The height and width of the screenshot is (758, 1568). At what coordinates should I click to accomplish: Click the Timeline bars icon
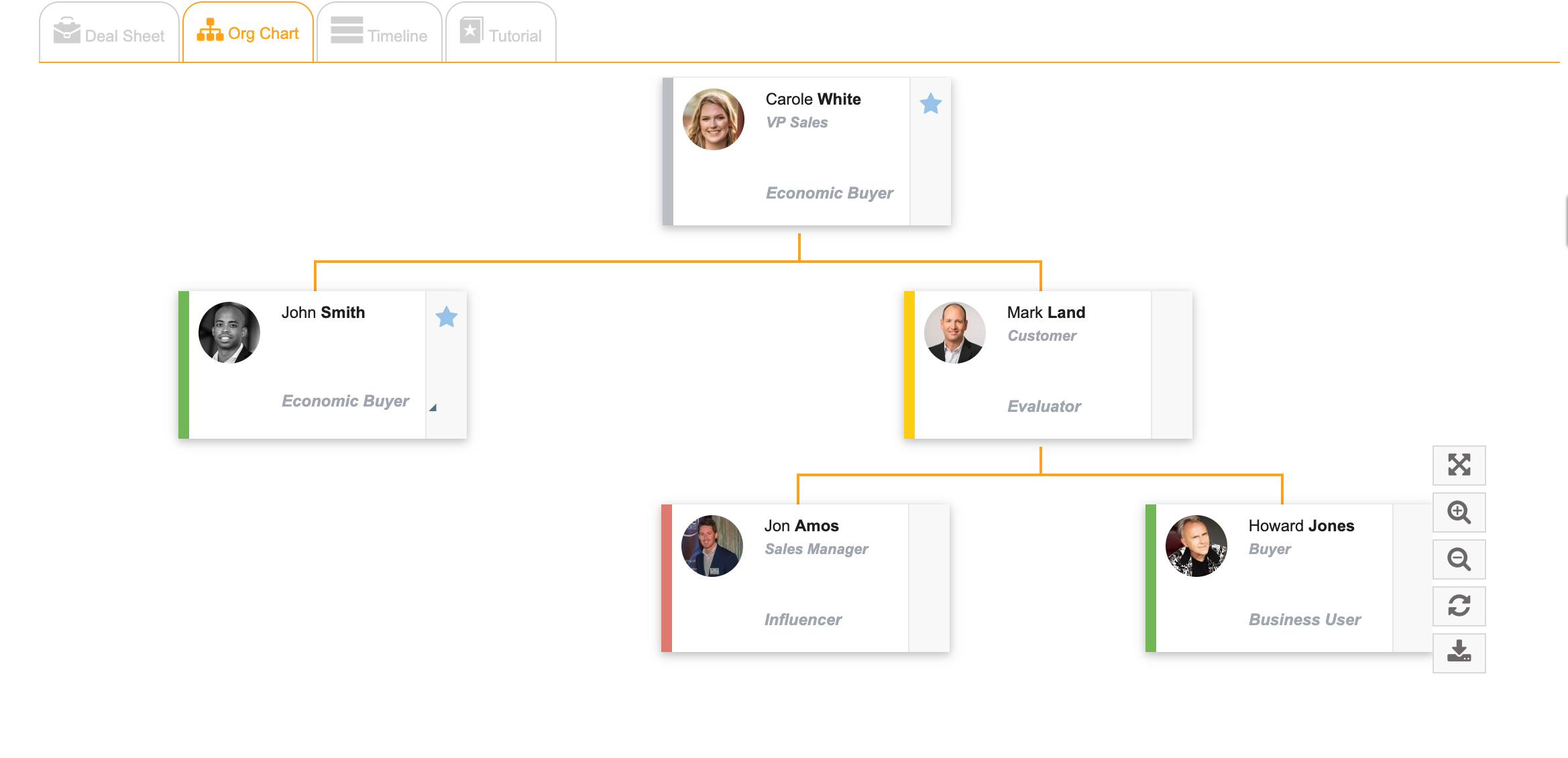point(347,30)
